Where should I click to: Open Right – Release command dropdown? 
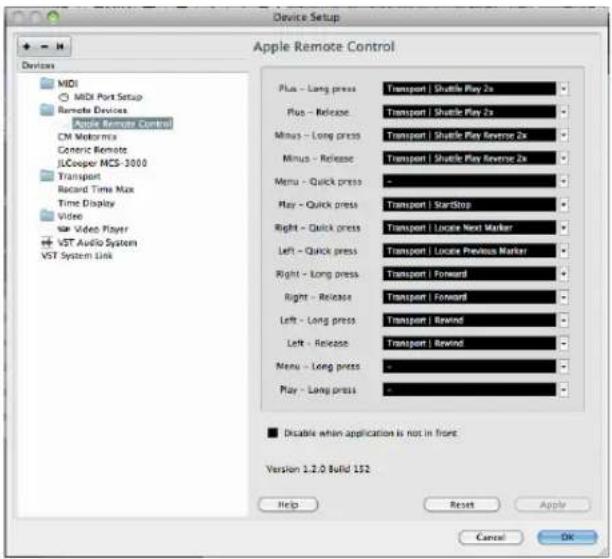564,297
